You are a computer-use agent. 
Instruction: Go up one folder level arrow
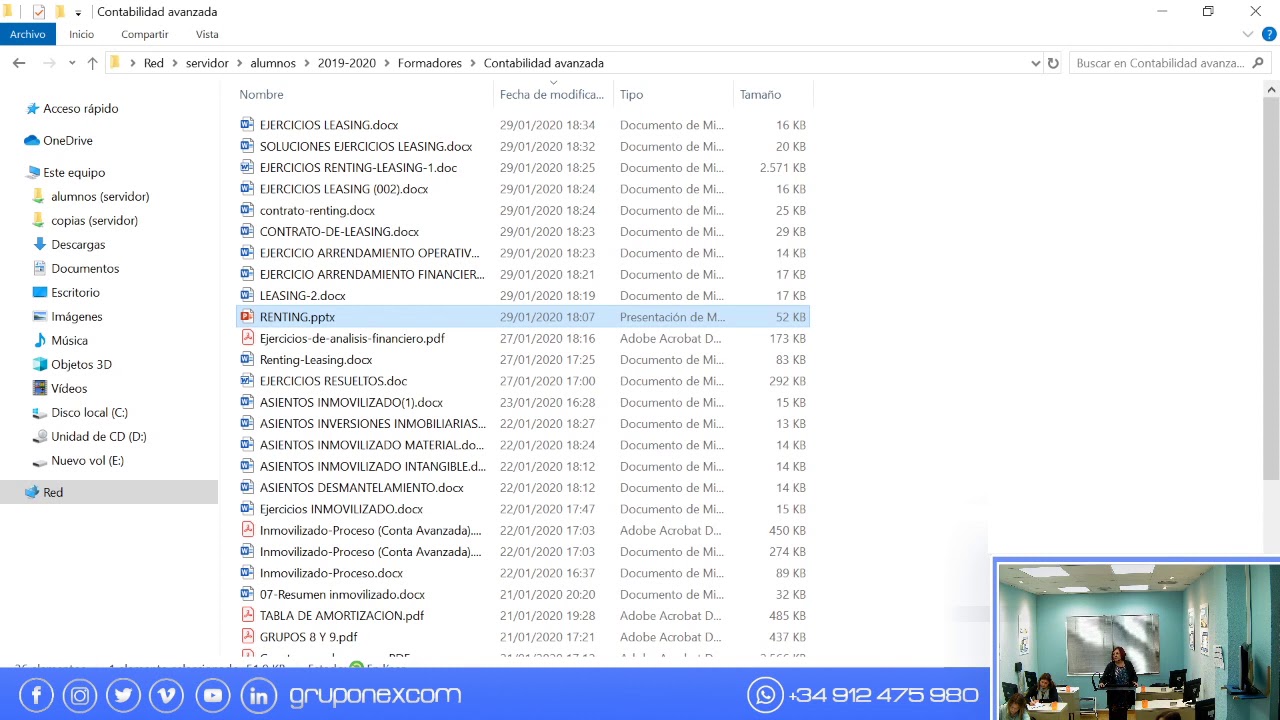[x=92, y=63]
